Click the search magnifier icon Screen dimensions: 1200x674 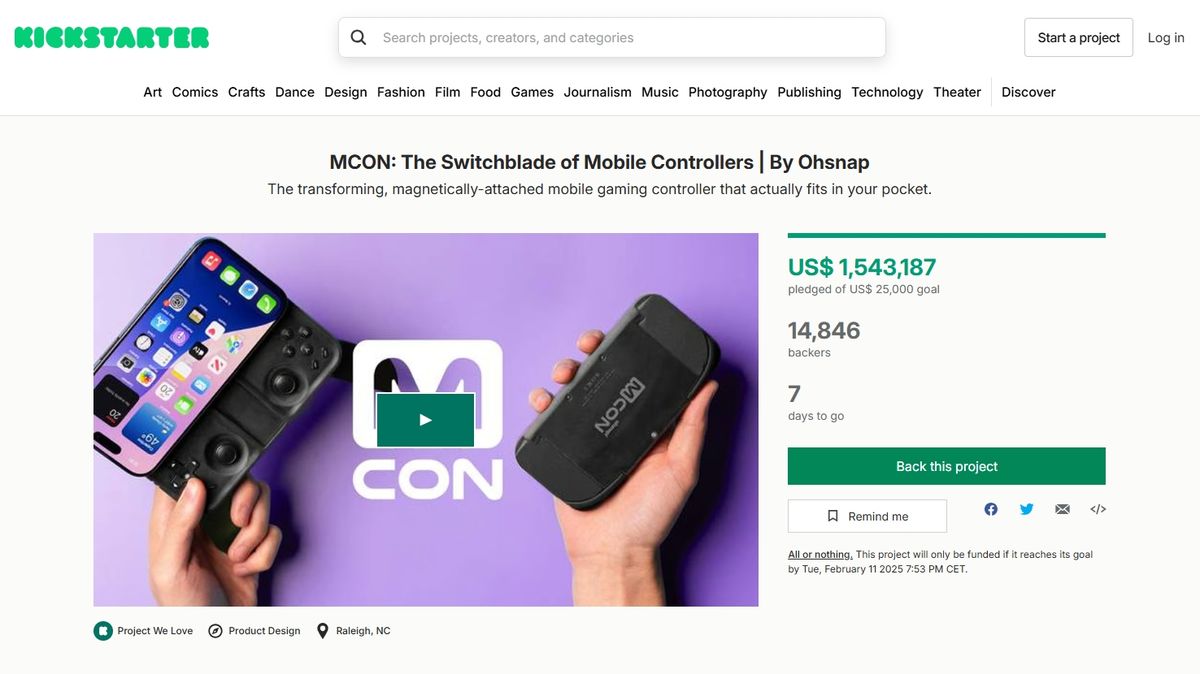[x=358, y=38]
